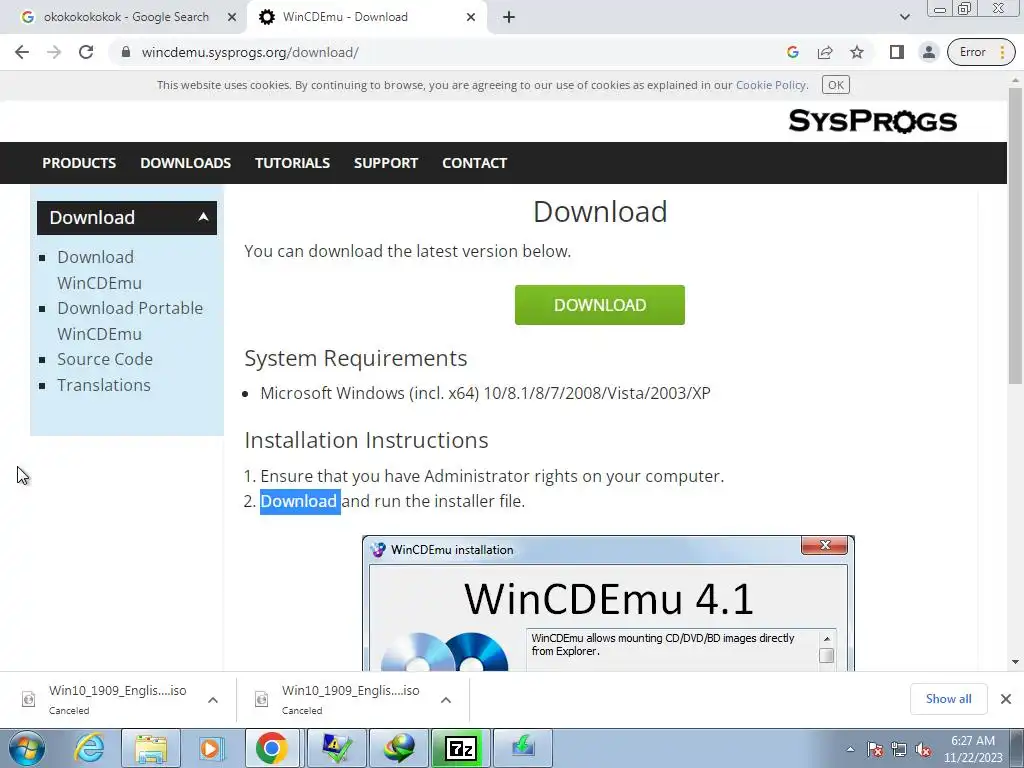
Task: Click the SysProgs logo
Action: click(x=872, y=121)
